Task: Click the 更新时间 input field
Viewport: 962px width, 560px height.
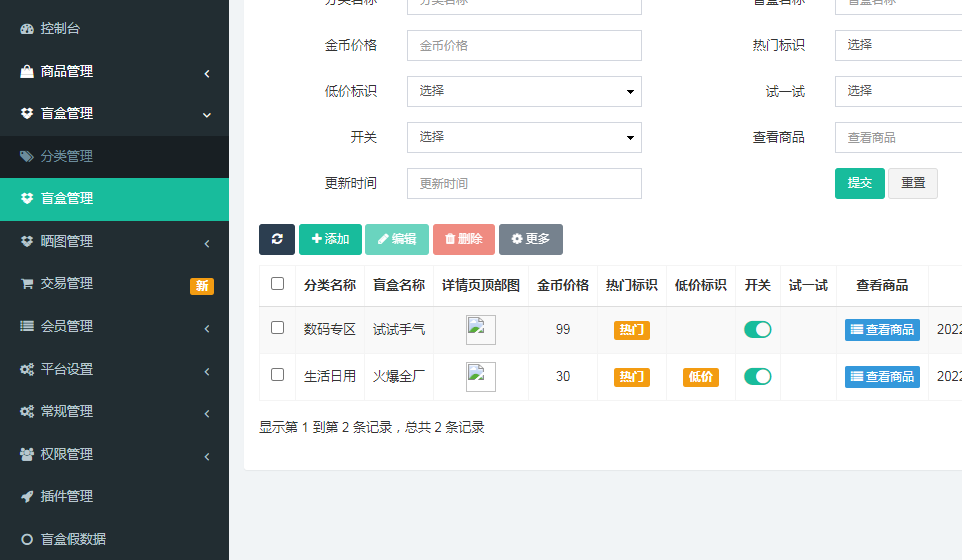Action: 524,183
